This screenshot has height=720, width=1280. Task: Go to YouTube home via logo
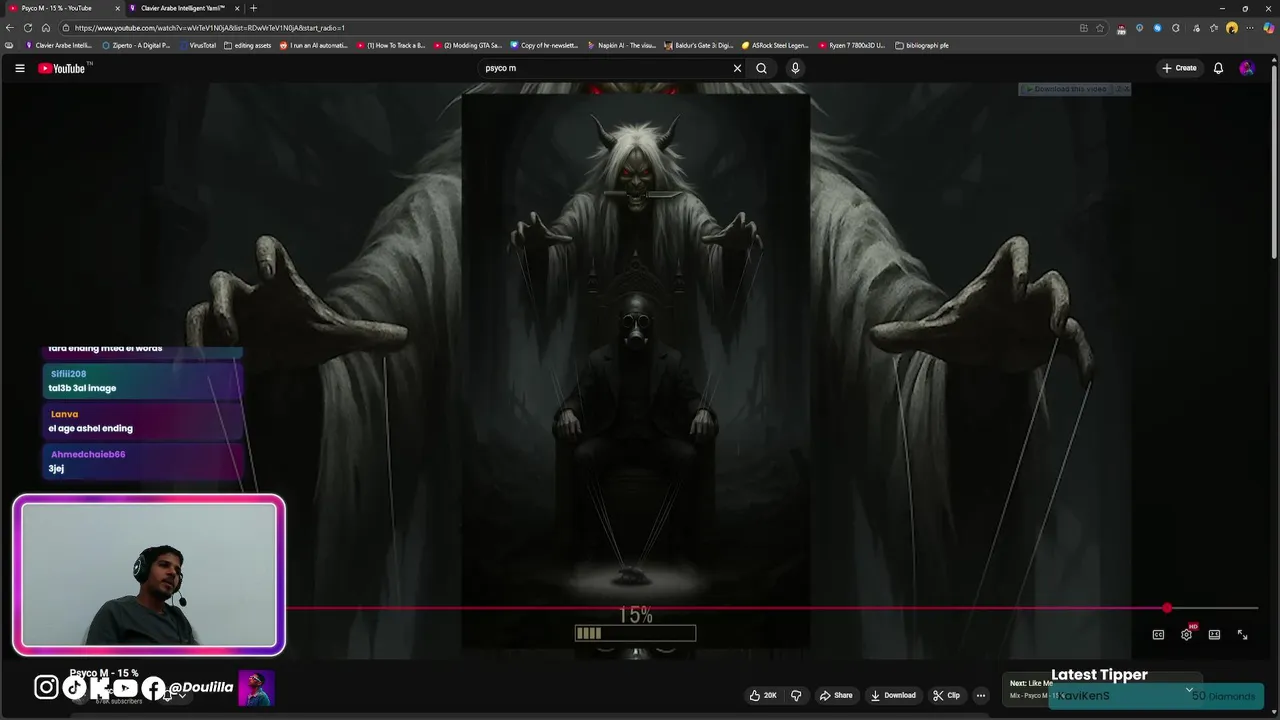pyautogui.click(x=63, y=68)
